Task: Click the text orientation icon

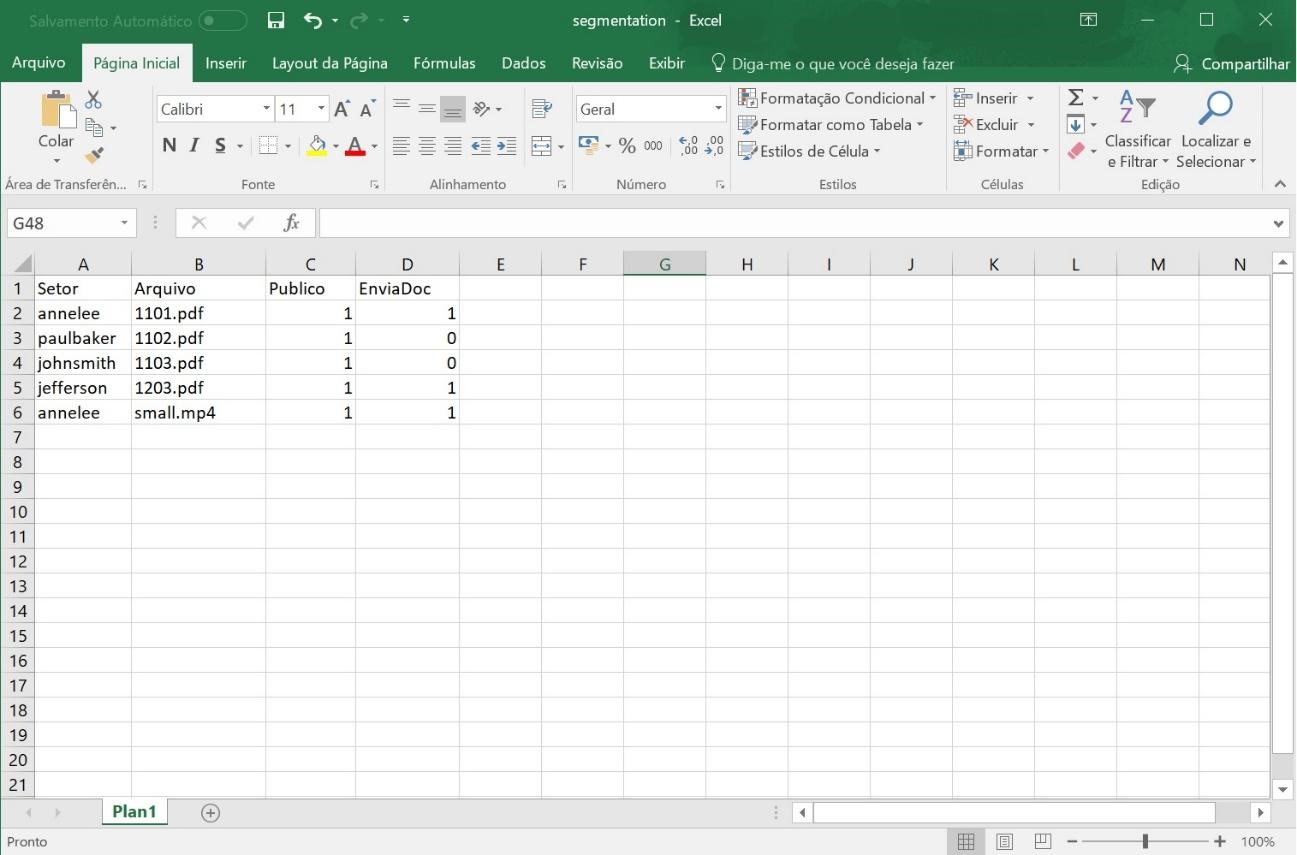Action: pyautogui.click(x=480, y=108)
